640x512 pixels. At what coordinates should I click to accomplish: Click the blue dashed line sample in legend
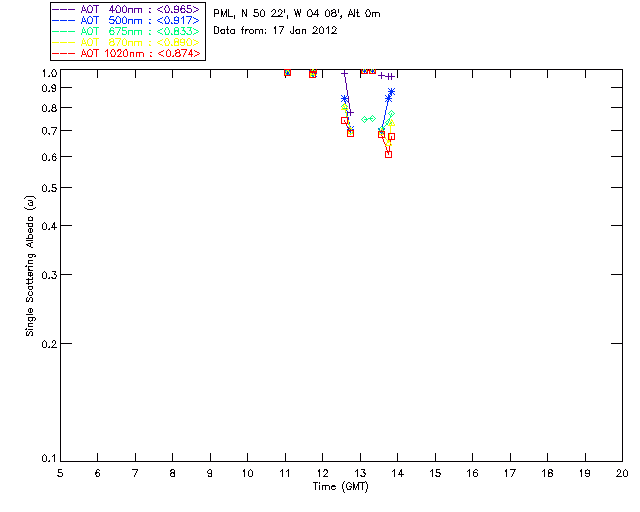pos(64,20)
